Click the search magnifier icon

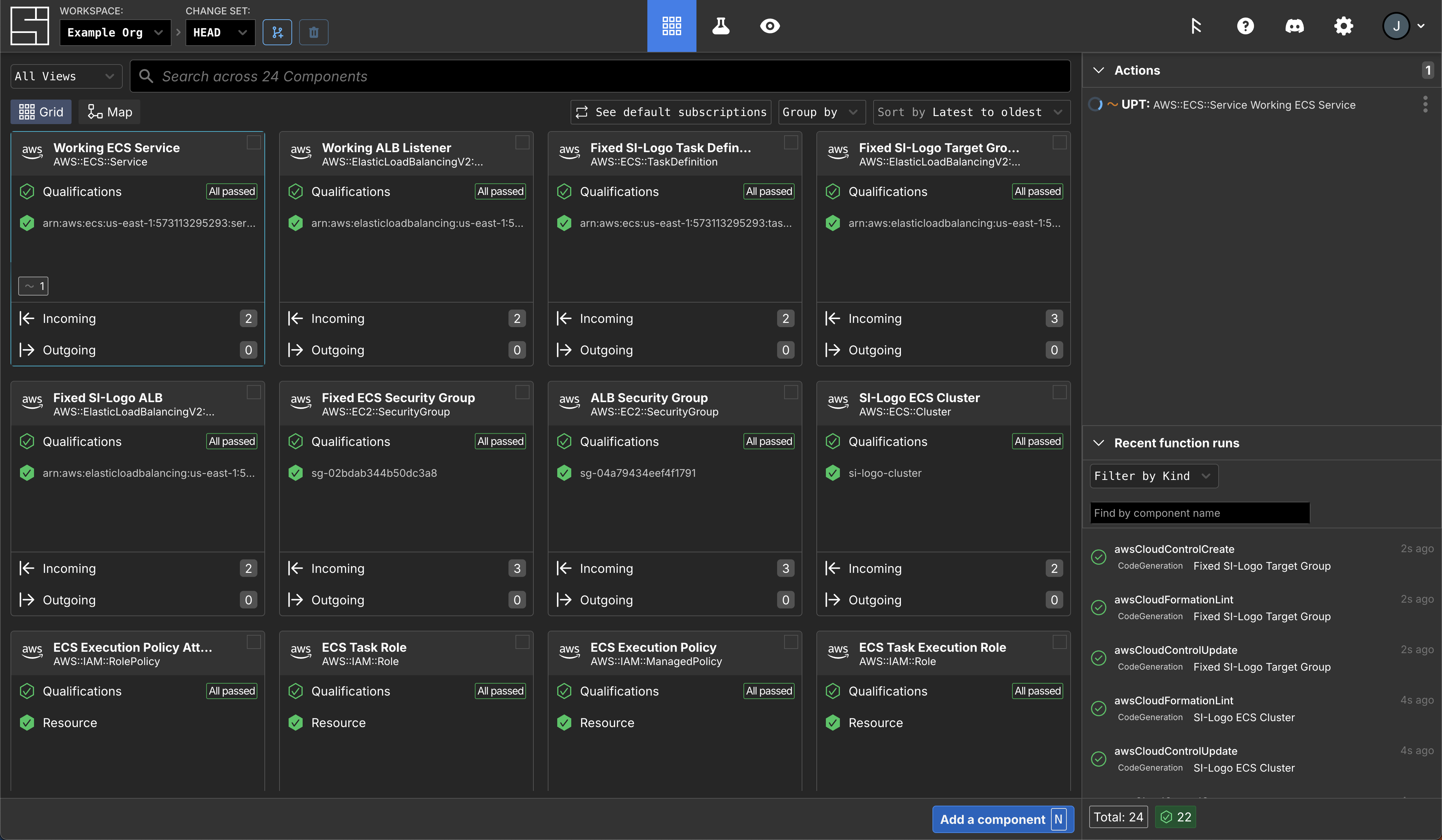point(146,76)
